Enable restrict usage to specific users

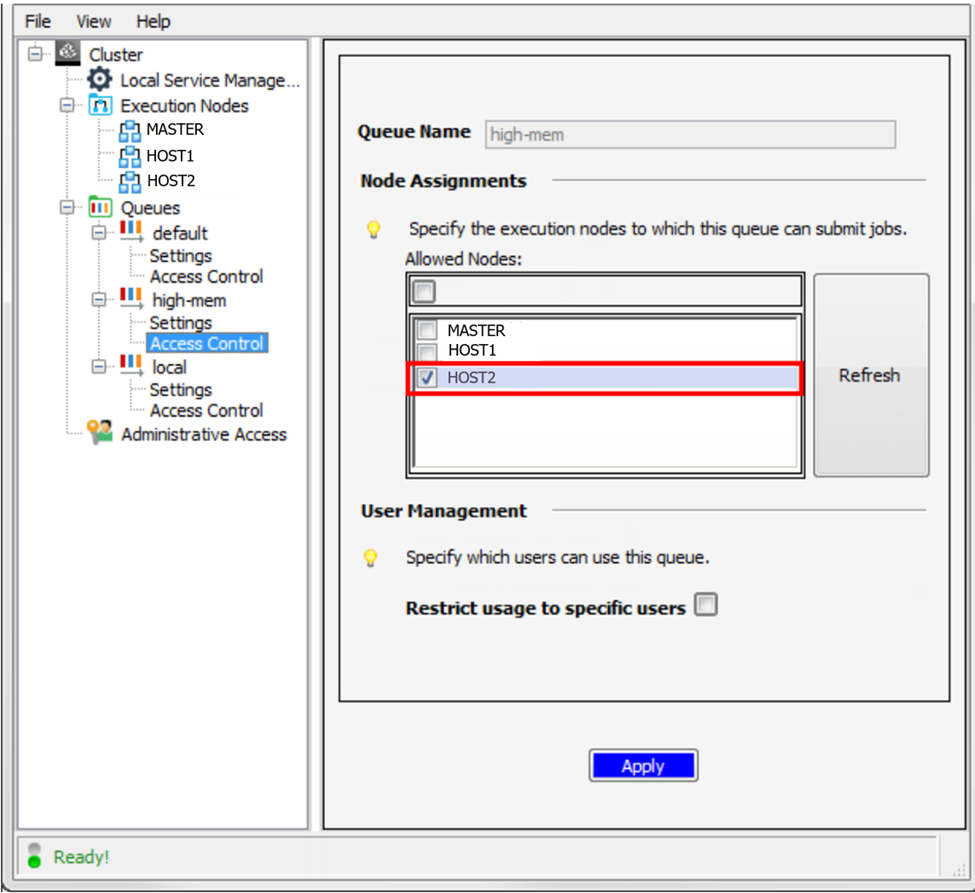click(705, 604)
